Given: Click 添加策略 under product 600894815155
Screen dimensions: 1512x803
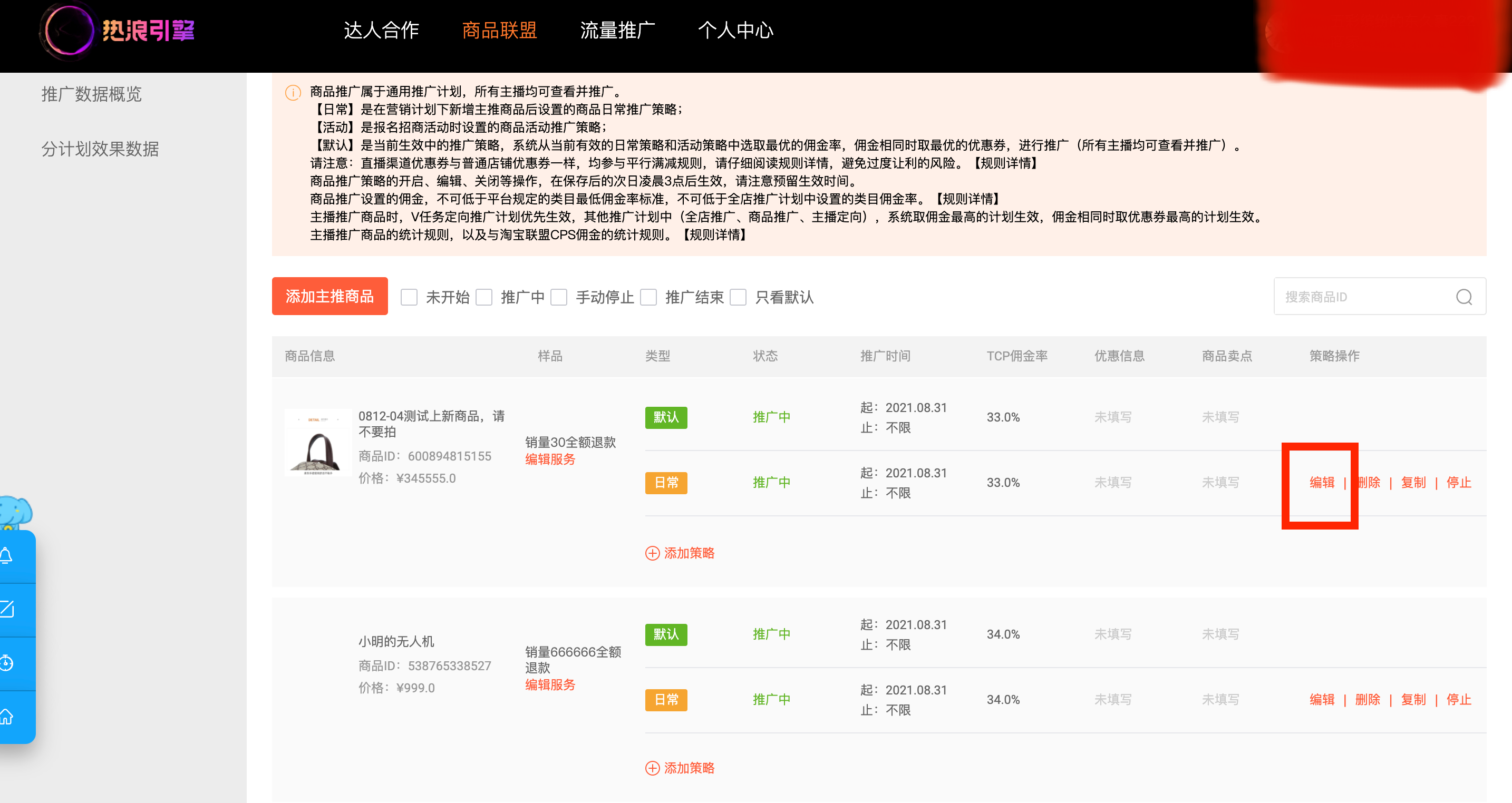Looking at the screenshot, I should point(680,553).
